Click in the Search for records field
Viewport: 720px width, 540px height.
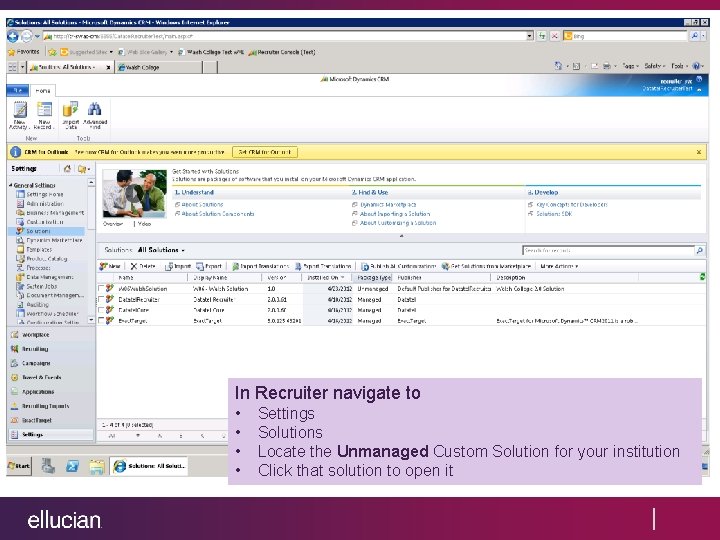pos(608,251)
